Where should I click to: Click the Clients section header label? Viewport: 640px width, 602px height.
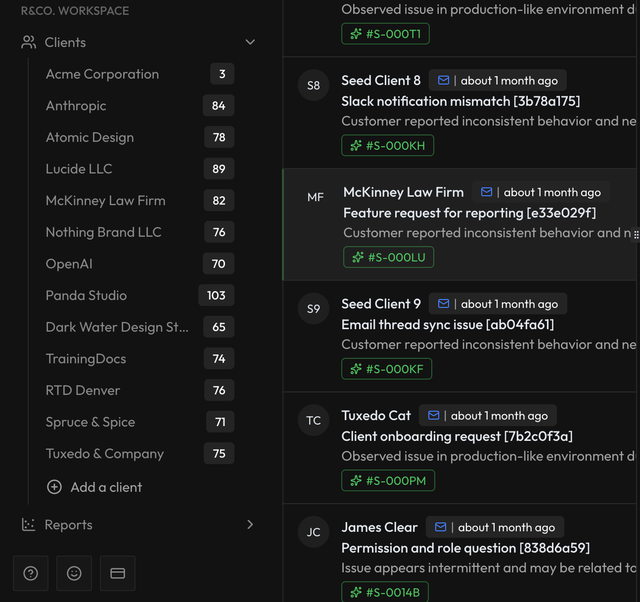65,42
